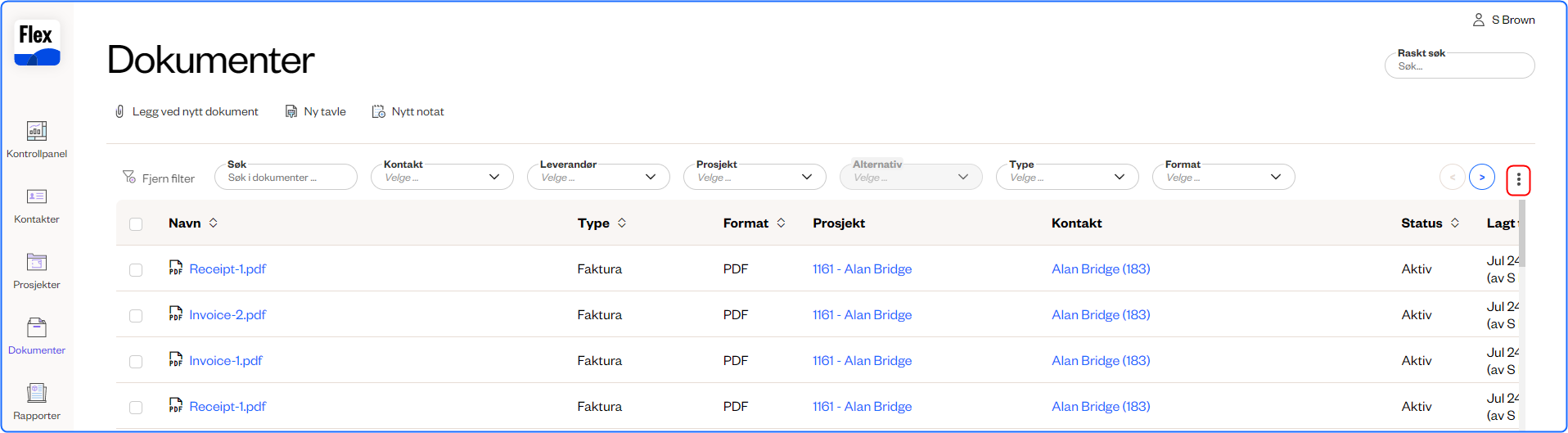The width and height of the screenshot is (1568, 433).
Task: Go to Prosjekter in the sidebar
Action: [x=37, y=270]
